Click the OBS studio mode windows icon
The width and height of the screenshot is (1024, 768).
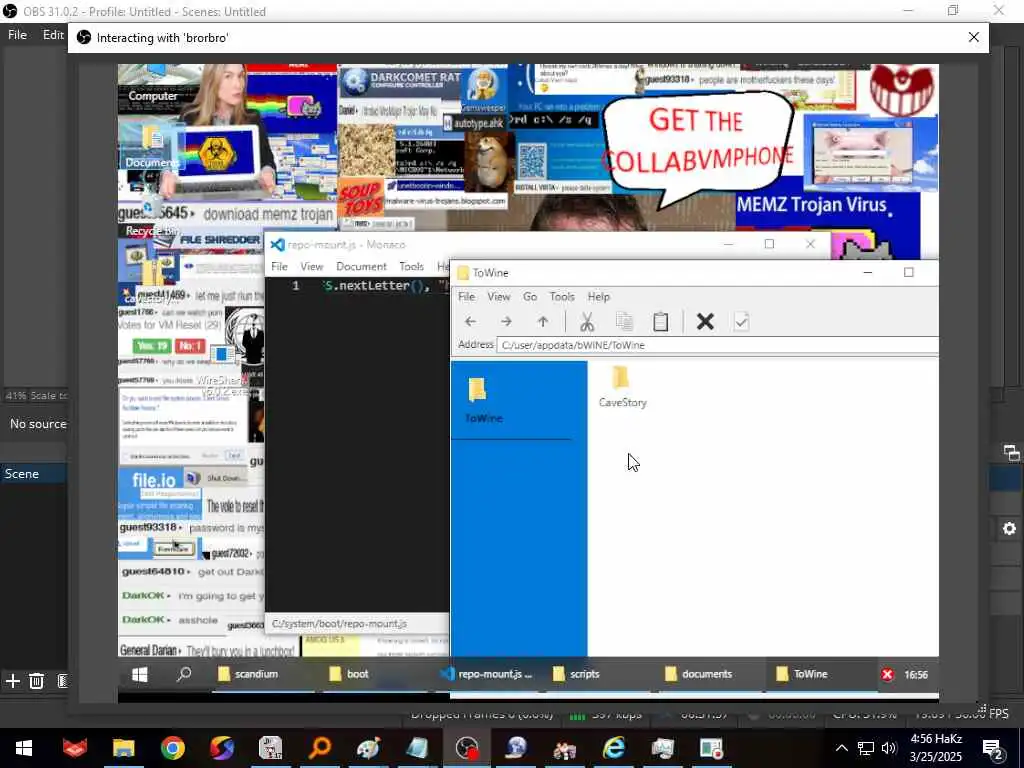click(1011, 453)
